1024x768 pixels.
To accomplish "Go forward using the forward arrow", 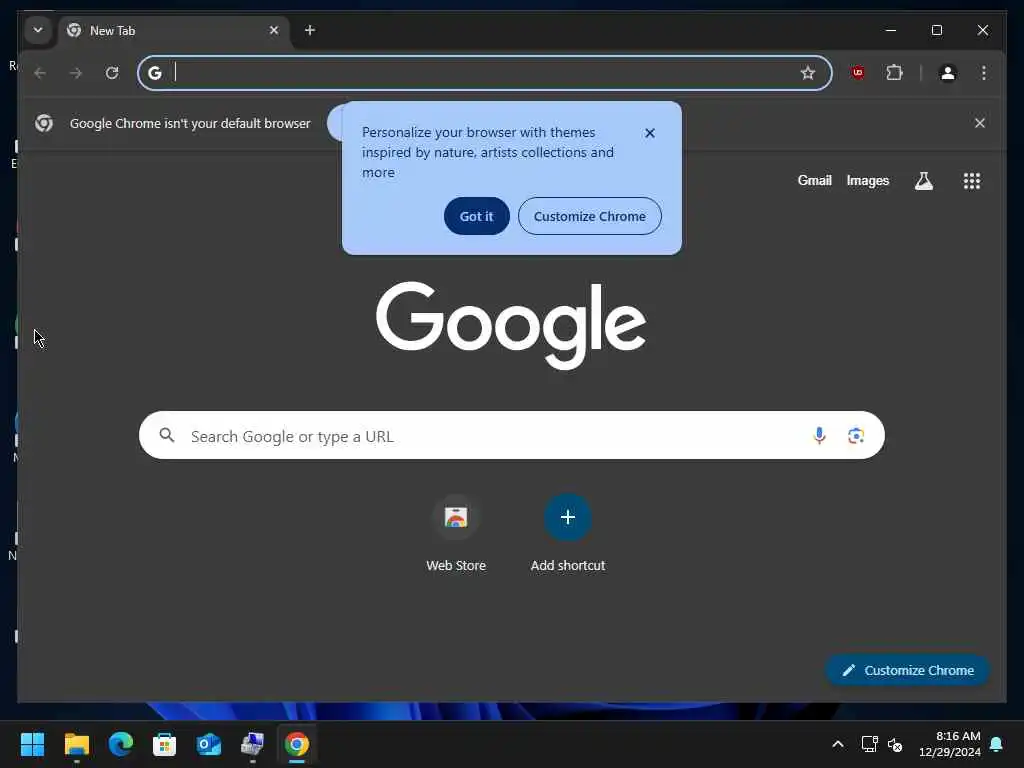I will [76, 73].
